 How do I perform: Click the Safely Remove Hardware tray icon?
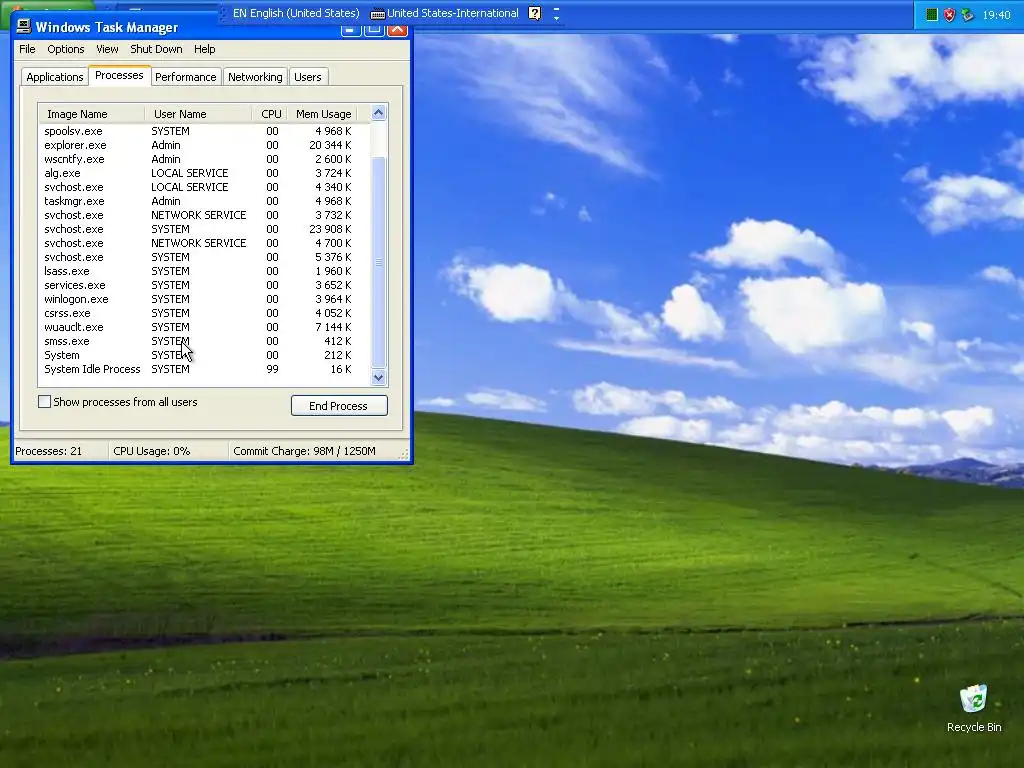pyautogui.click(x=968, y=14)
